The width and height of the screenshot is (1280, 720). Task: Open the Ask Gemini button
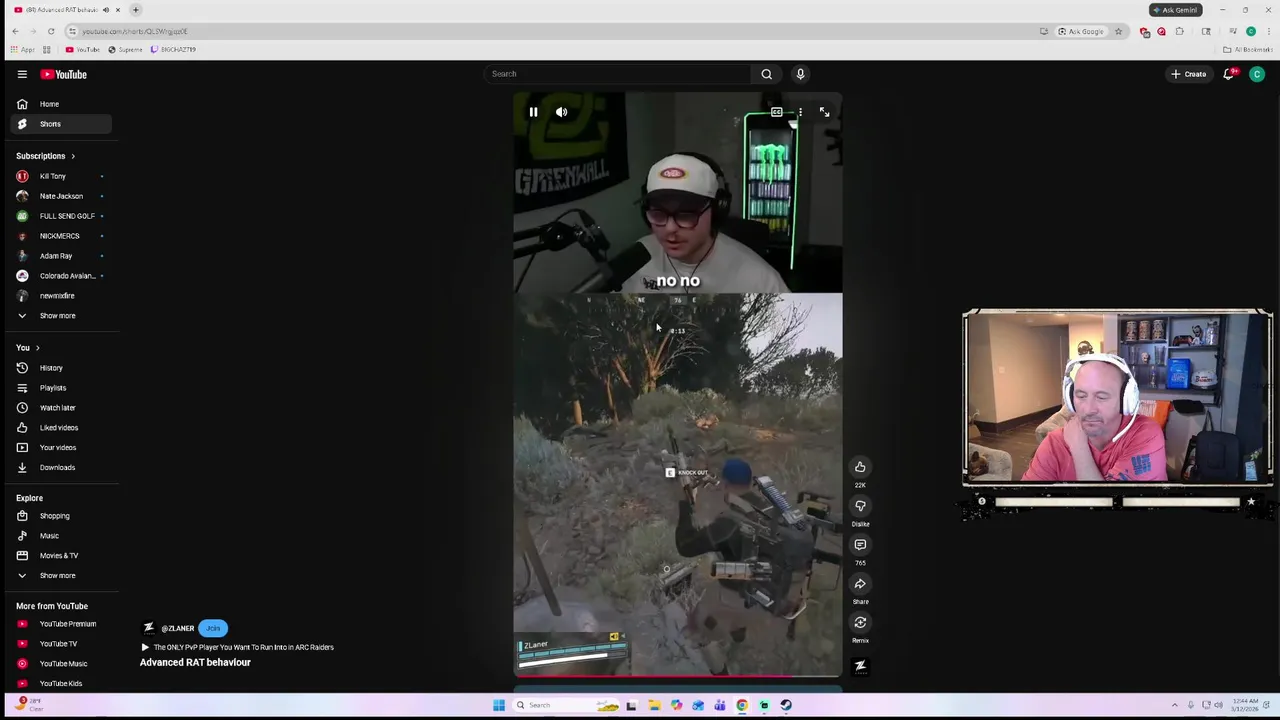(x=1174, y=10)
